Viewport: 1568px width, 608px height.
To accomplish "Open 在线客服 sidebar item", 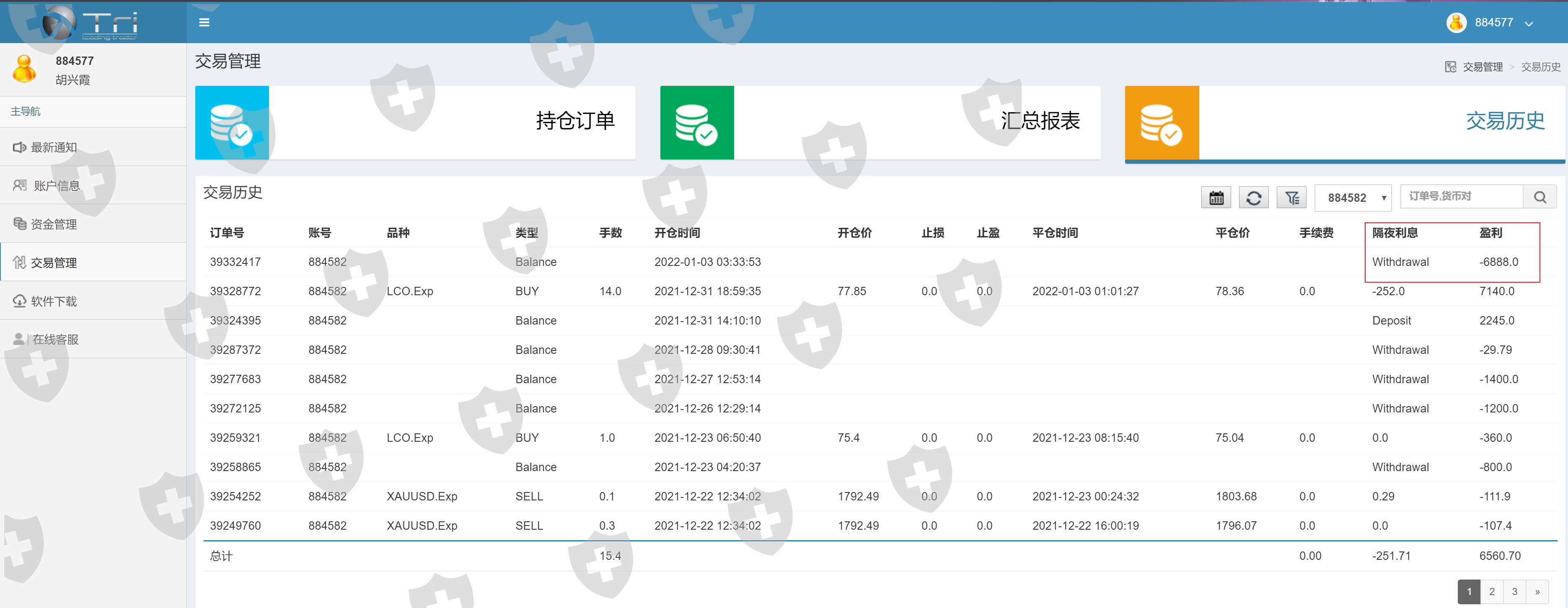I will [55, 339].
